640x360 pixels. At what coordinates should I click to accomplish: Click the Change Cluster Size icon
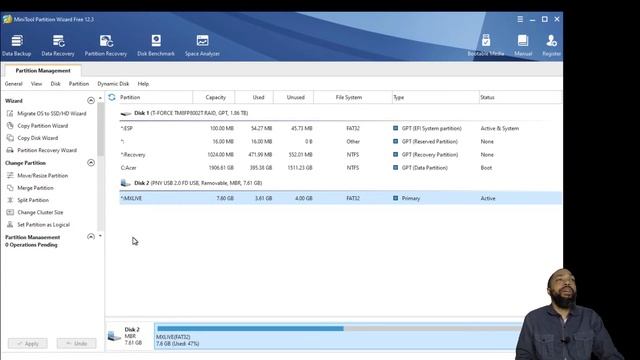click(10, 212)
